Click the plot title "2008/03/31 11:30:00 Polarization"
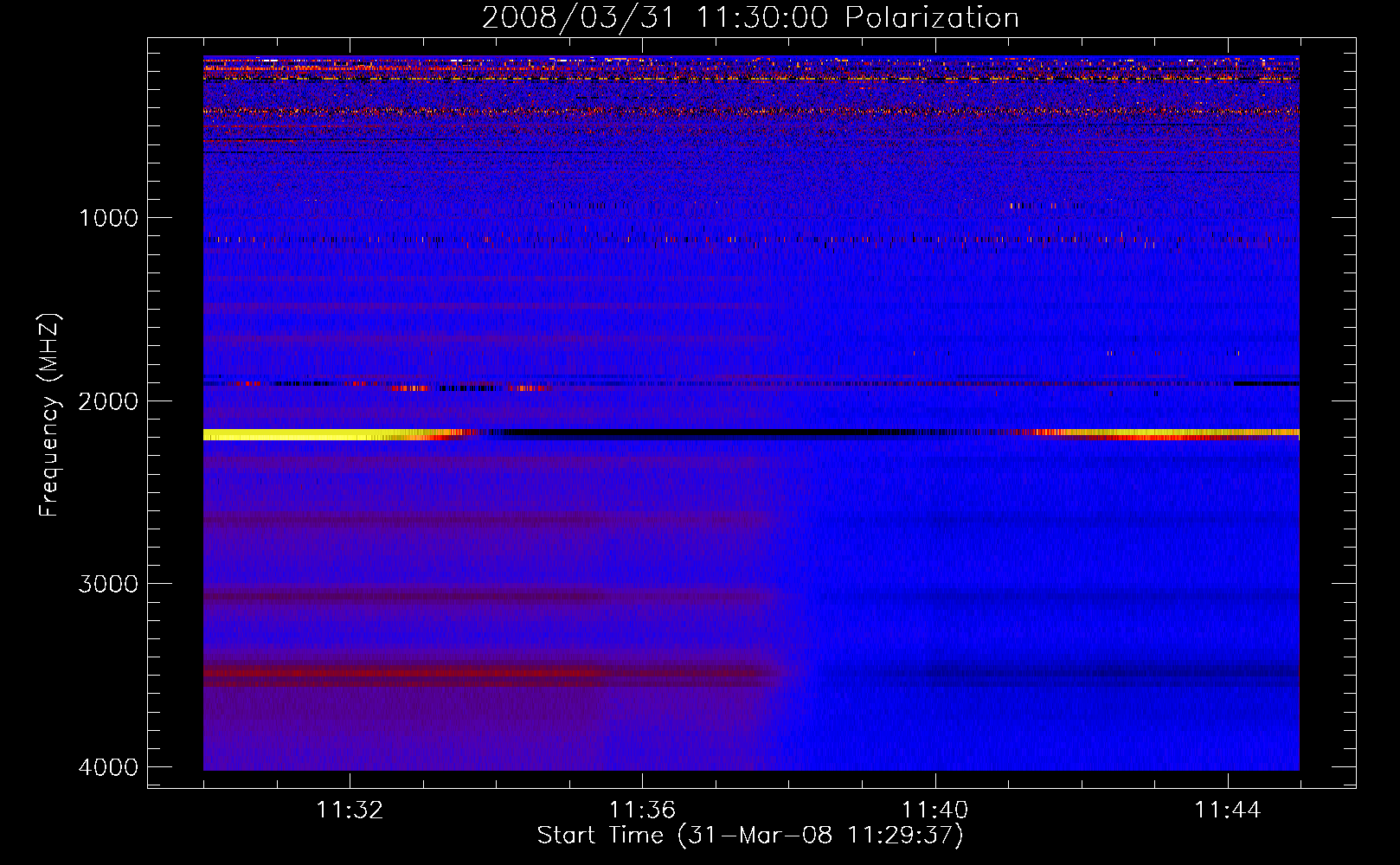Viewport: 1400px width, 865px height. tap(750, 17)
